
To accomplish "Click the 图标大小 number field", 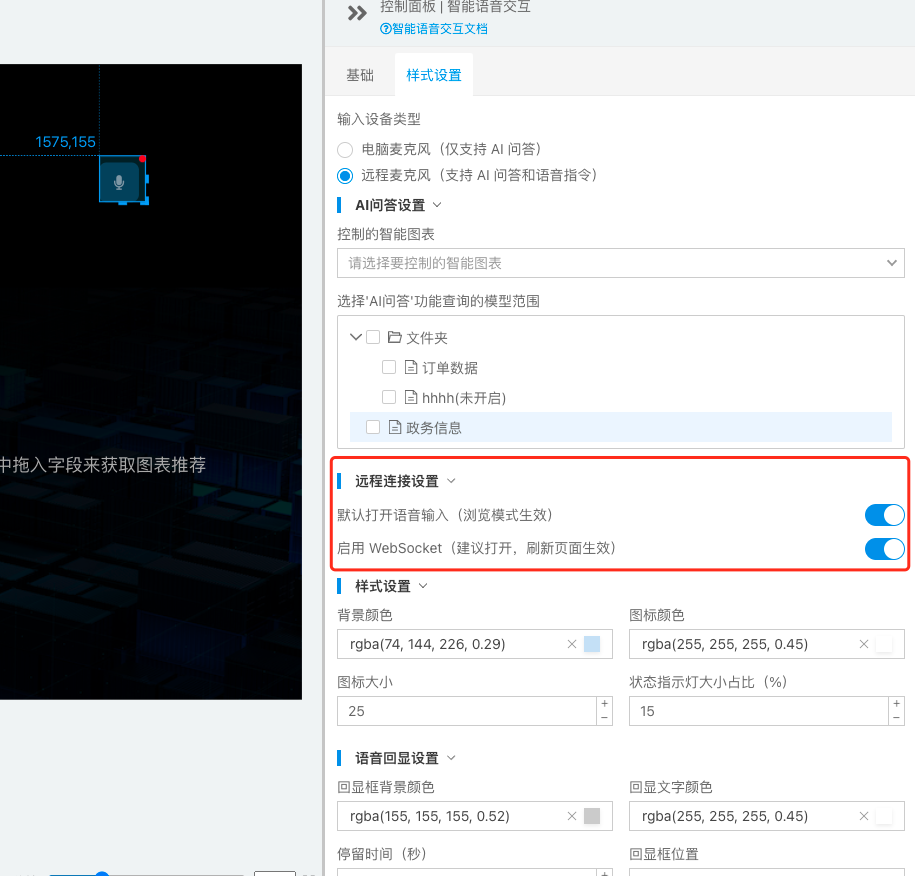I will tap(467, 711).
